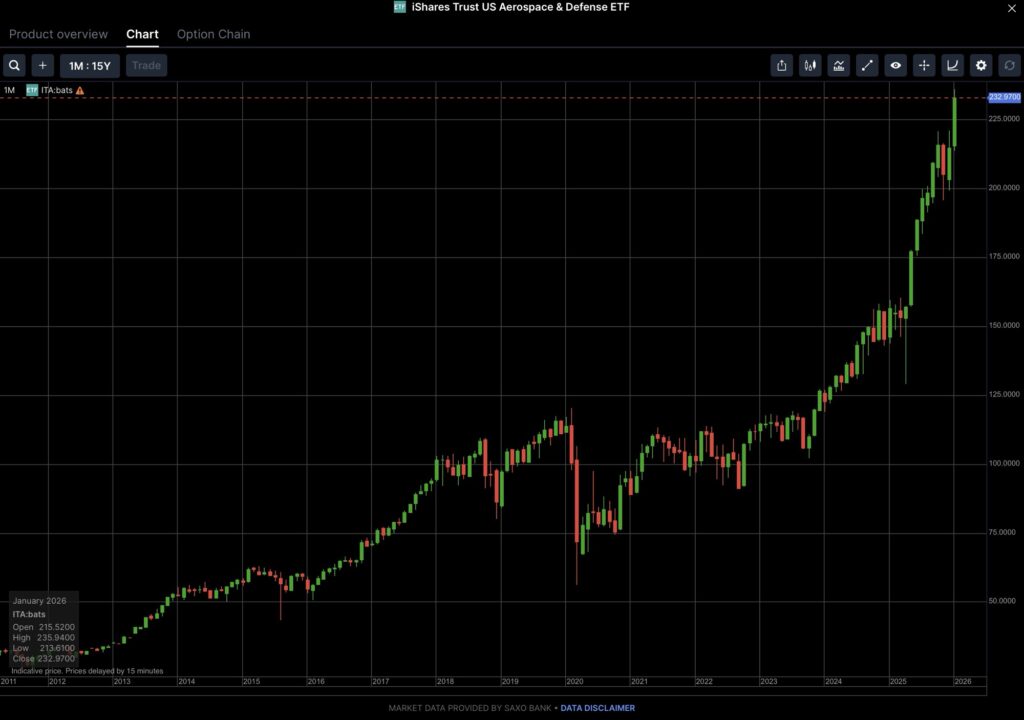Click the Trade button
Viewport: 1024px width, 720px height.
click(146, 66)
